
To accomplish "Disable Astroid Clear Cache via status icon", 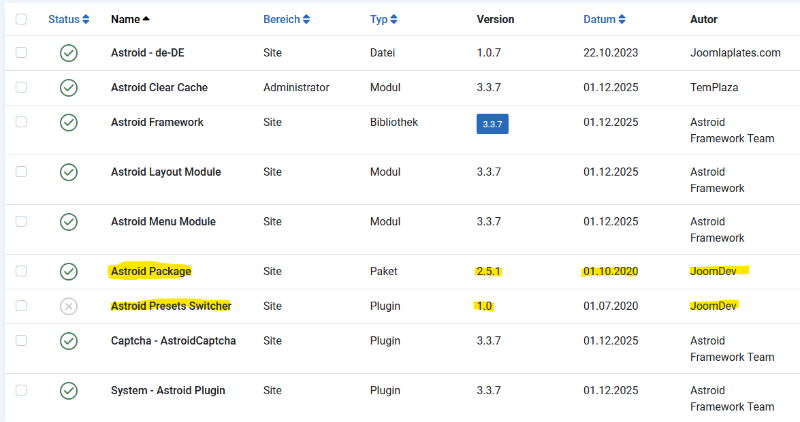I will point(68,88).
